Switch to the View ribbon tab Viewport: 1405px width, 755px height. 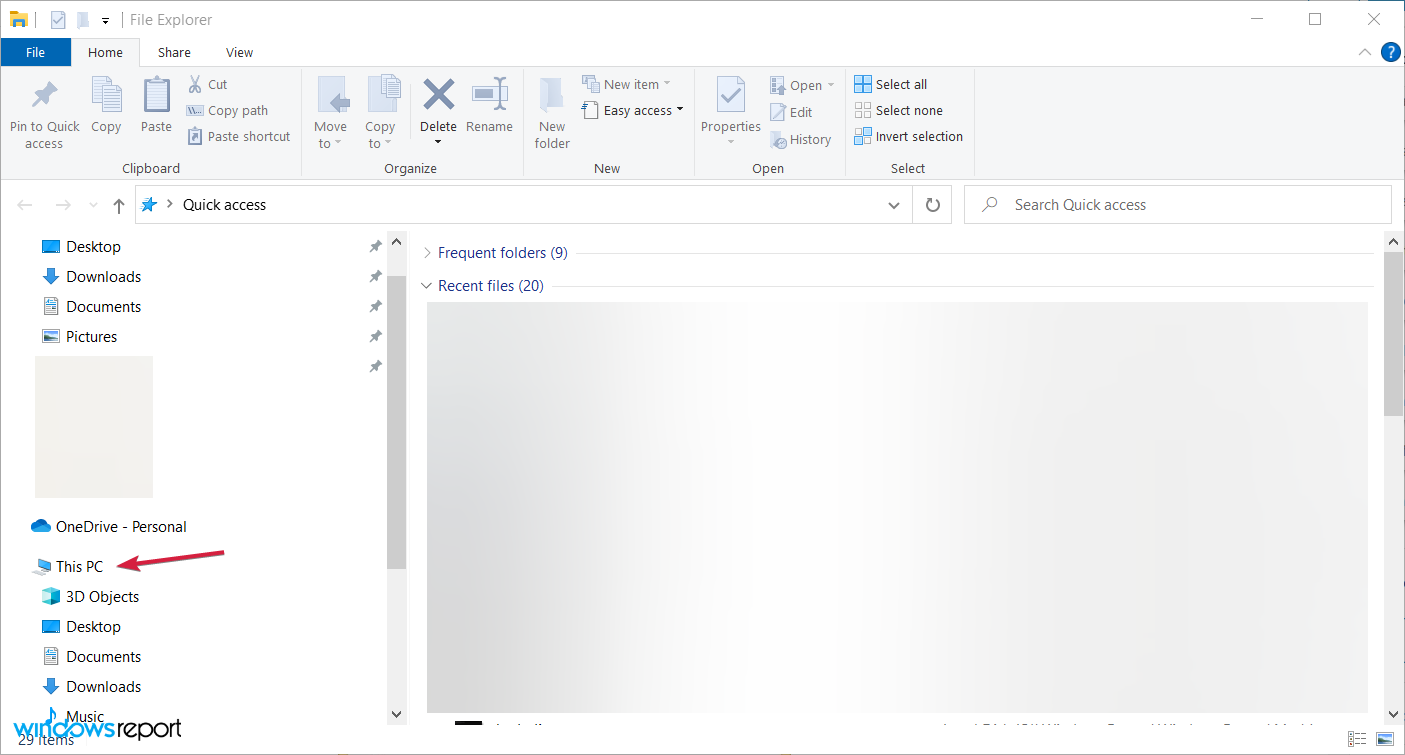(239, 53)
